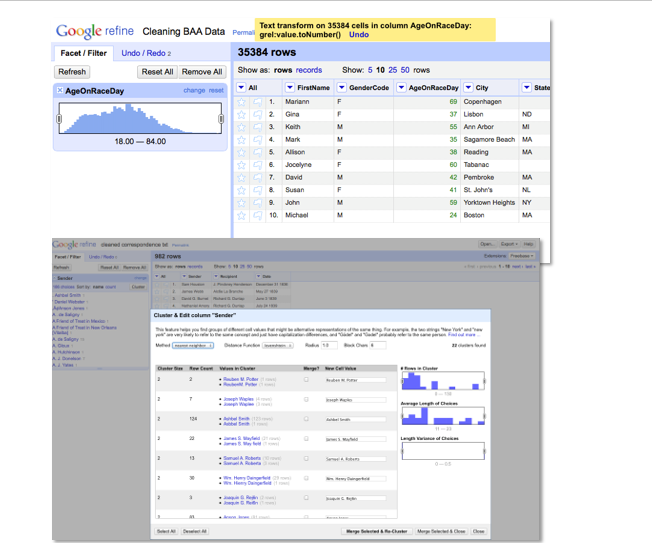Show 50 rows per page

coord(405,70)
